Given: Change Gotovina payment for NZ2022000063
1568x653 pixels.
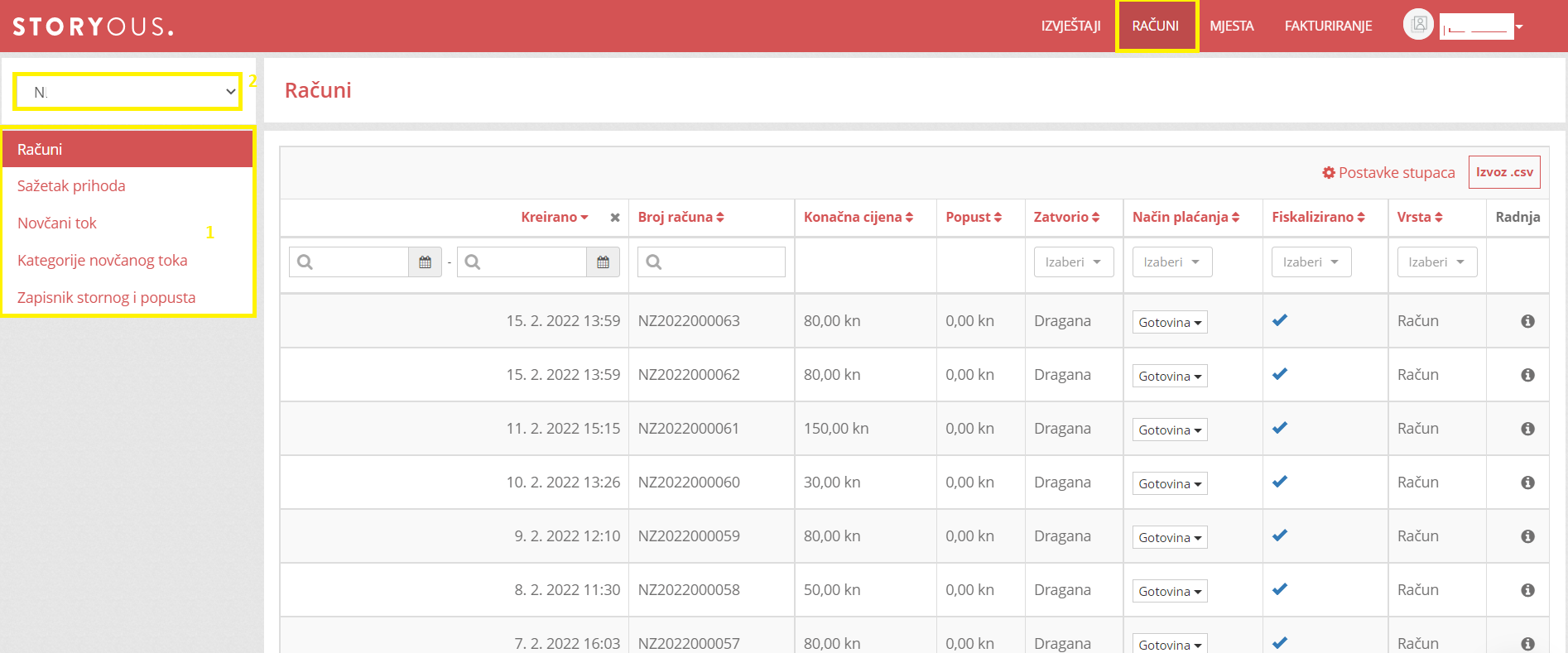Looking at the screenshot, I should click(1170, 322).
